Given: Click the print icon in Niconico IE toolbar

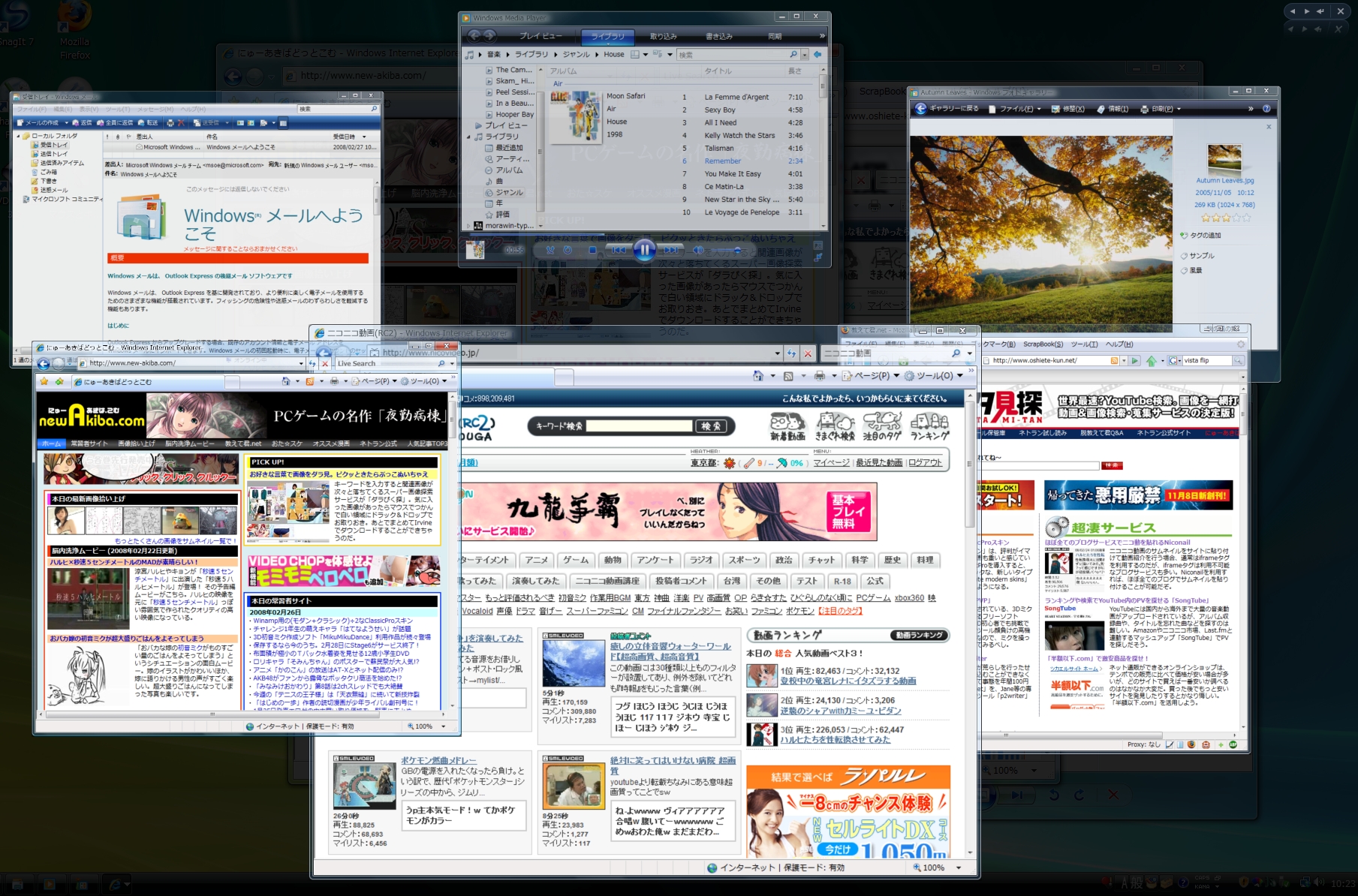Looking at the screenshot, I should [x=819, y=375].
